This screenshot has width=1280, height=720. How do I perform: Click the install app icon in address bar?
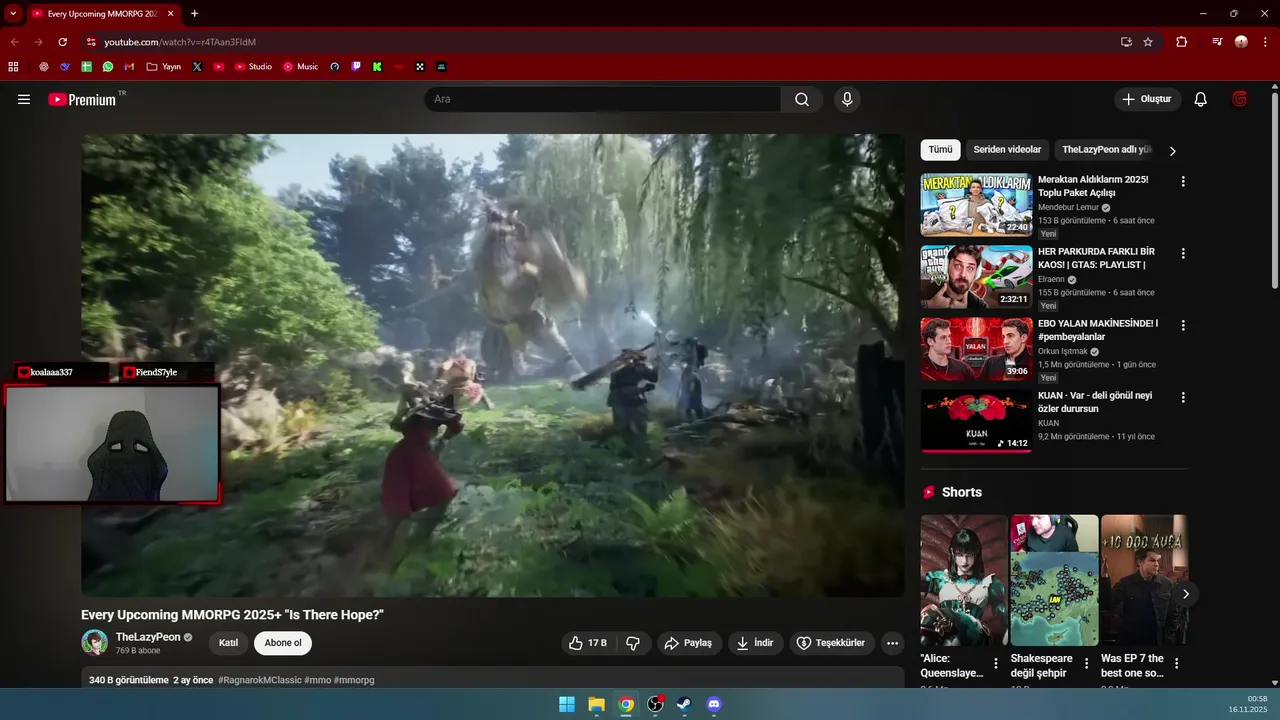pyautogui.click(x=1126, y=42)
